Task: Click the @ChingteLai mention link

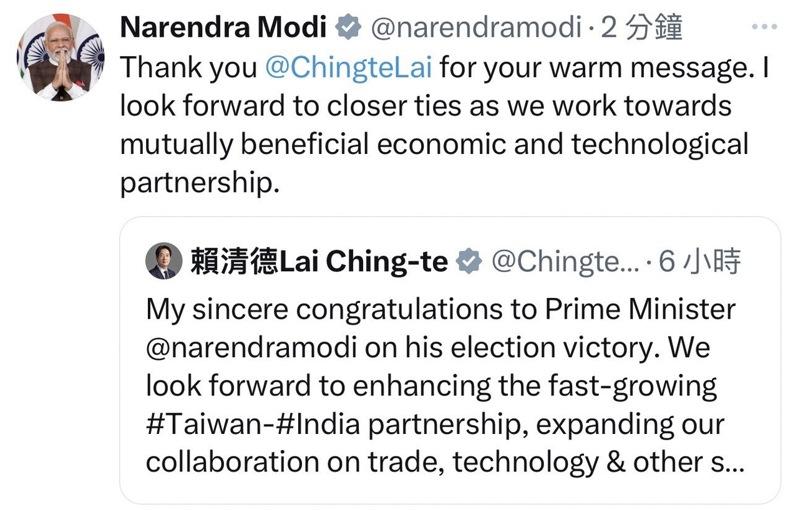Action: point(349,68)
